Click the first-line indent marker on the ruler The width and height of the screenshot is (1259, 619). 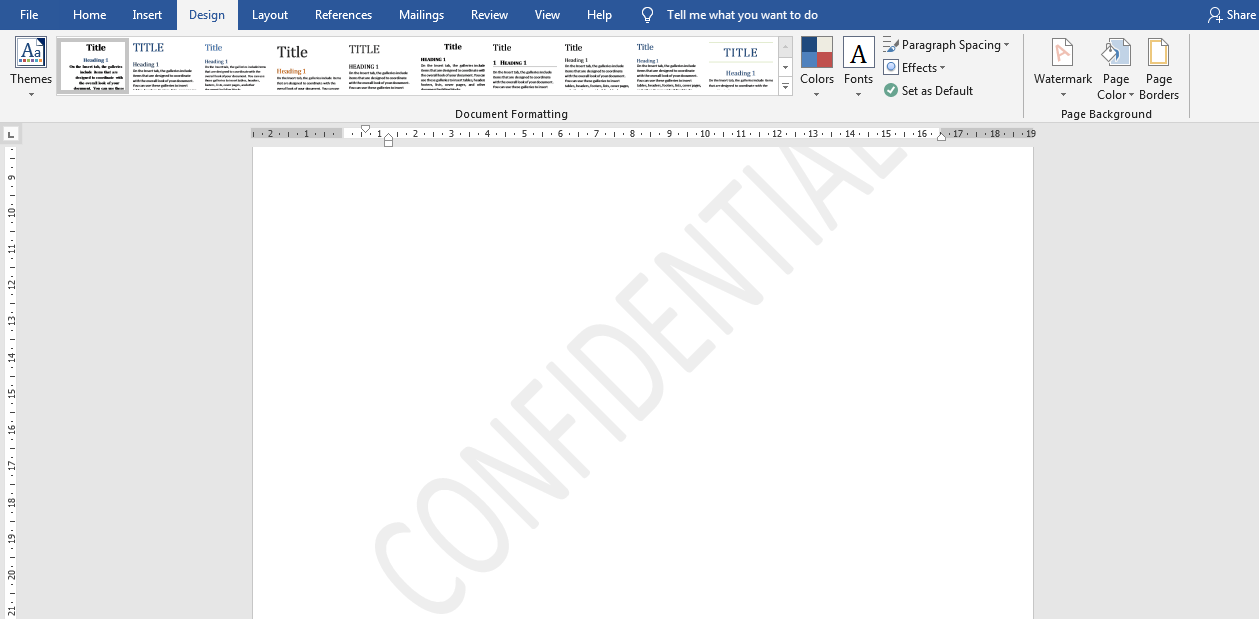365,129
